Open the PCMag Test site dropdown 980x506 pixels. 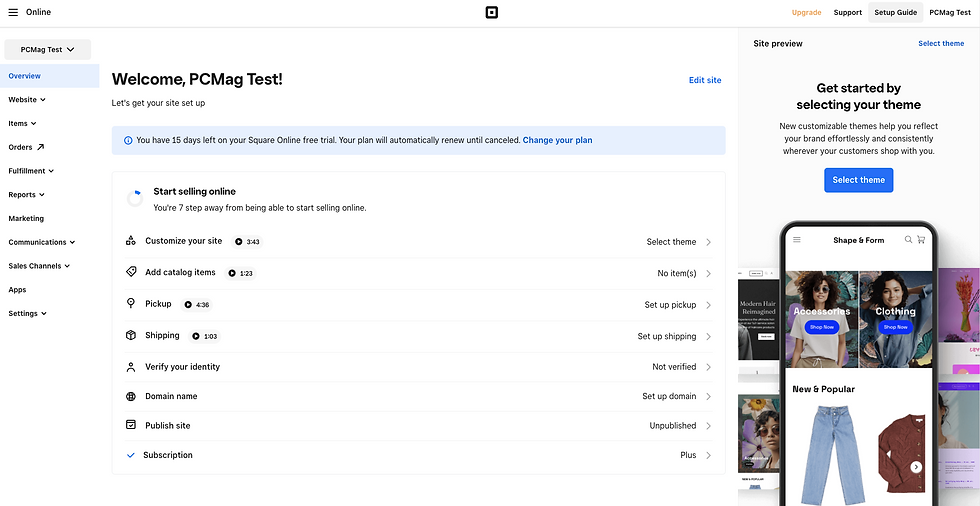pyautogui.click(x=48, y=49)
